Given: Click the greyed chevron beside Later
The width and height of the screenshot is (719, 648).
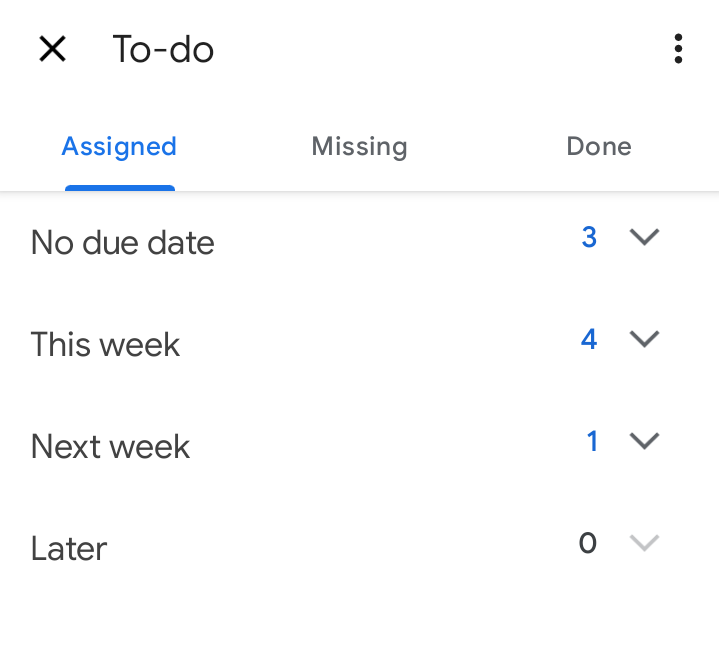Looking at the screenshot, I should click(x=644, y=543).
